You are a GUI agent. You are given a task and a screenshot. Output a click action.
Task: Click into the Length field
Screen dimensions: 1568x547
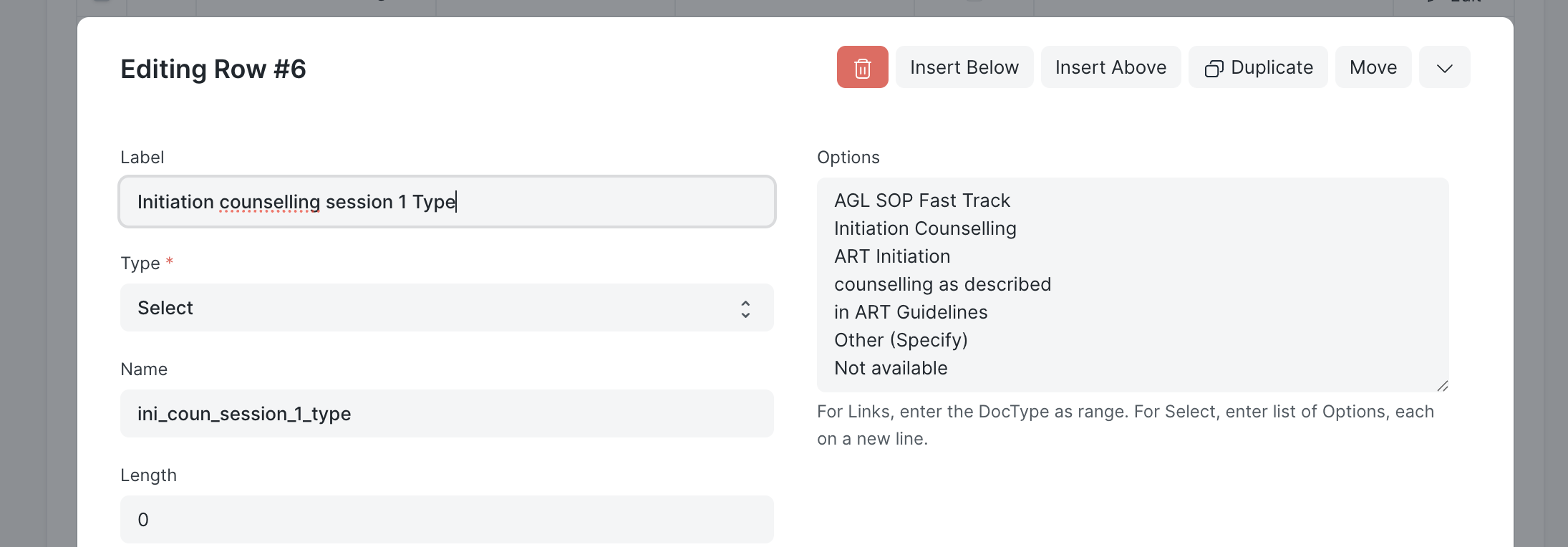447,520
